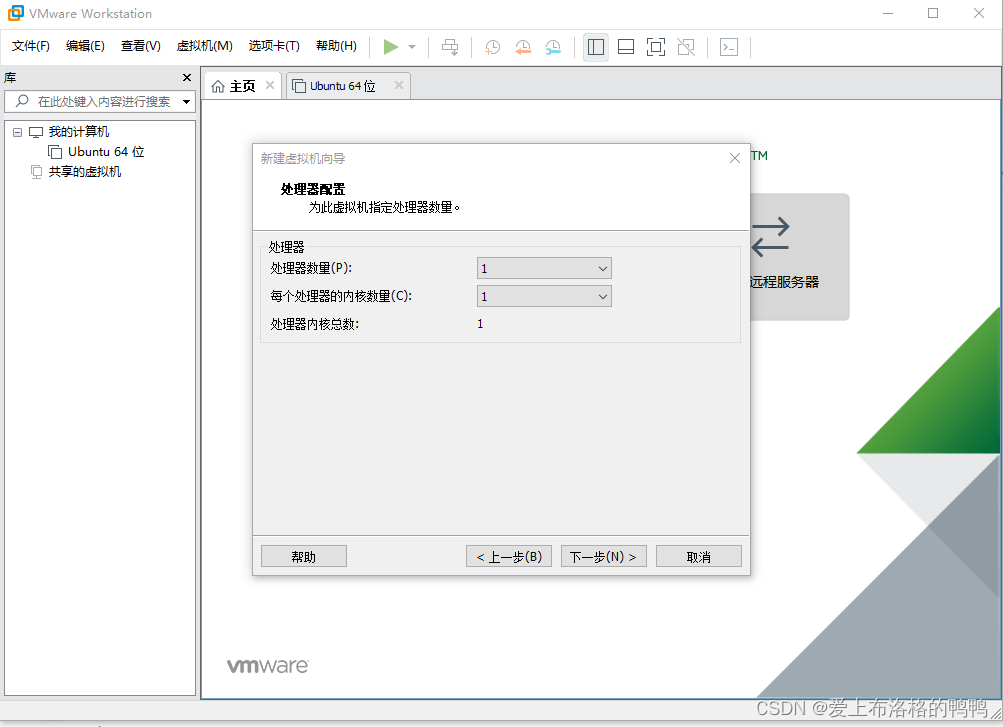Open the 处理器数量(P) dropdown
Image resolution: width=1003 pixels, height=727 pixels.
544,269
